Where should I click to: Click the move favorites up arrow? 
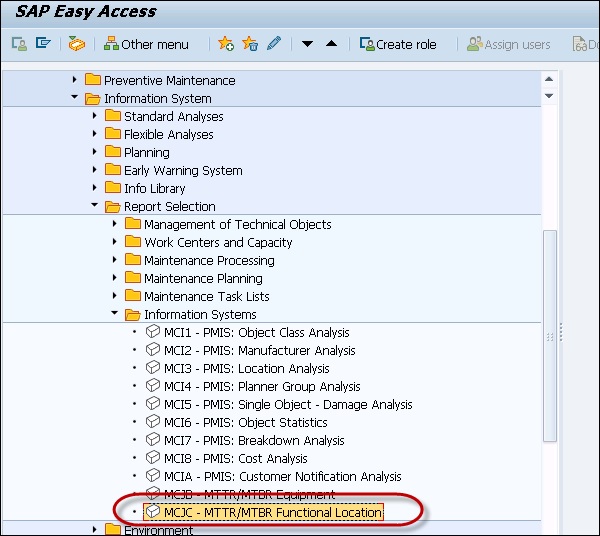[x=331, y=44]
